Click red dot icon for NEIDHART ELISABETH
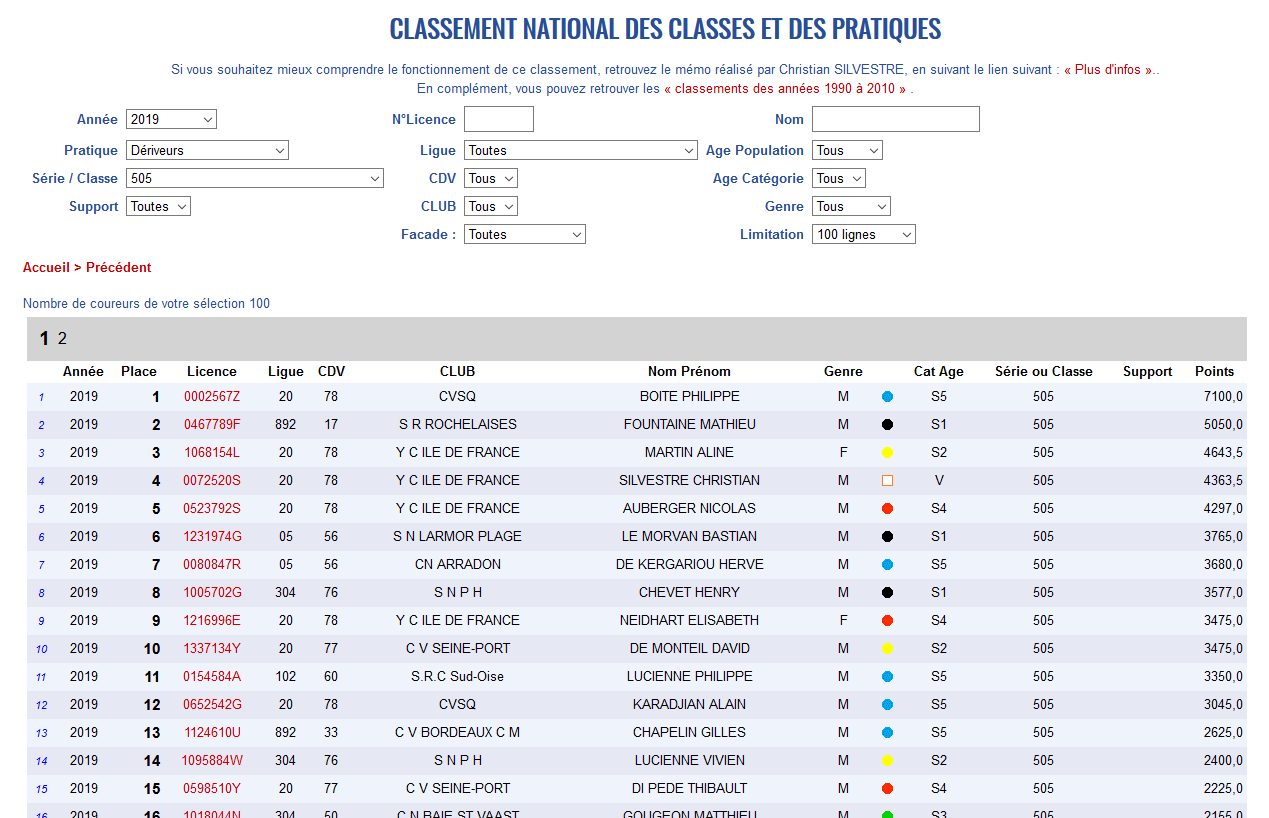The image size is (1269, 818). coord(887,621)
